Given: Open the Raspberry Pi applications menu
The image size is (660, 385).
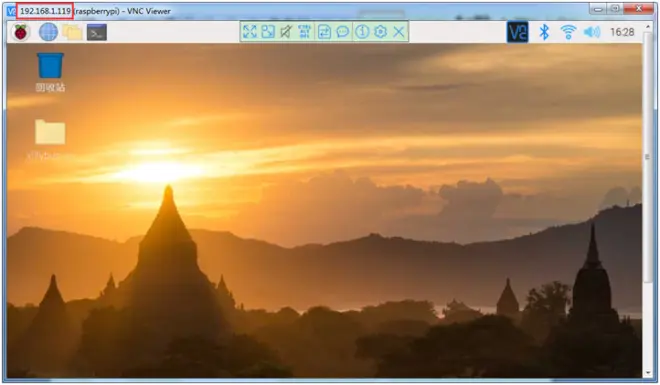Looking at the screenshot, I should tap(21, 32).
